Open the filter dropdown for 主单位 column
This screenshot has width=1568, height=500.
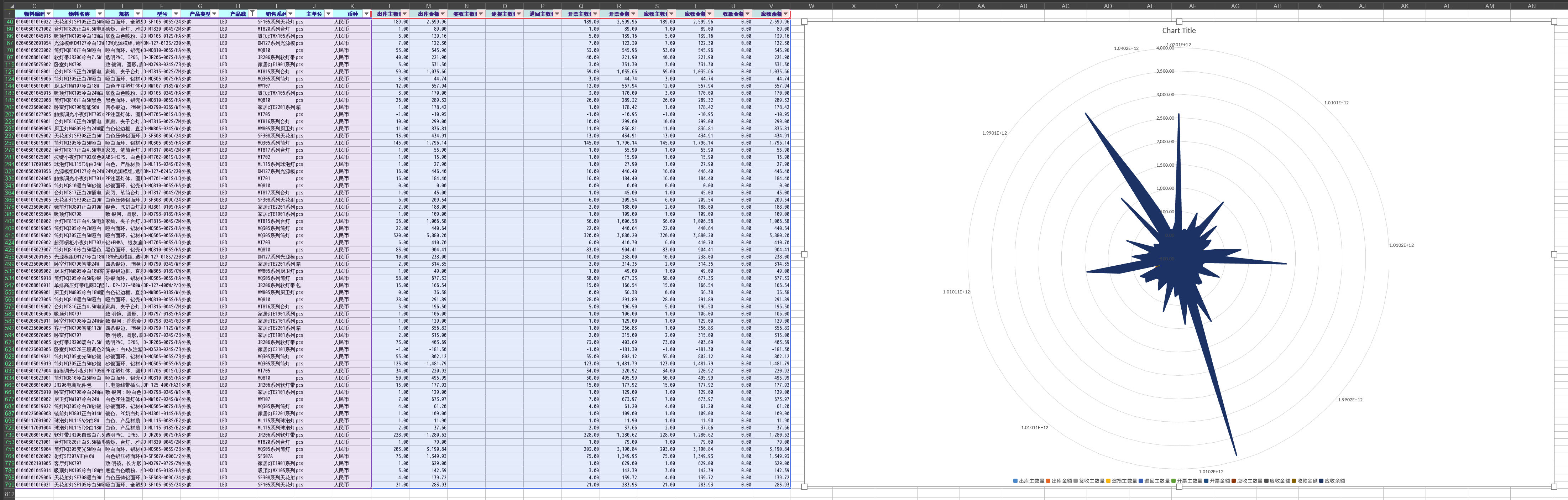click(x=328, y=14)
